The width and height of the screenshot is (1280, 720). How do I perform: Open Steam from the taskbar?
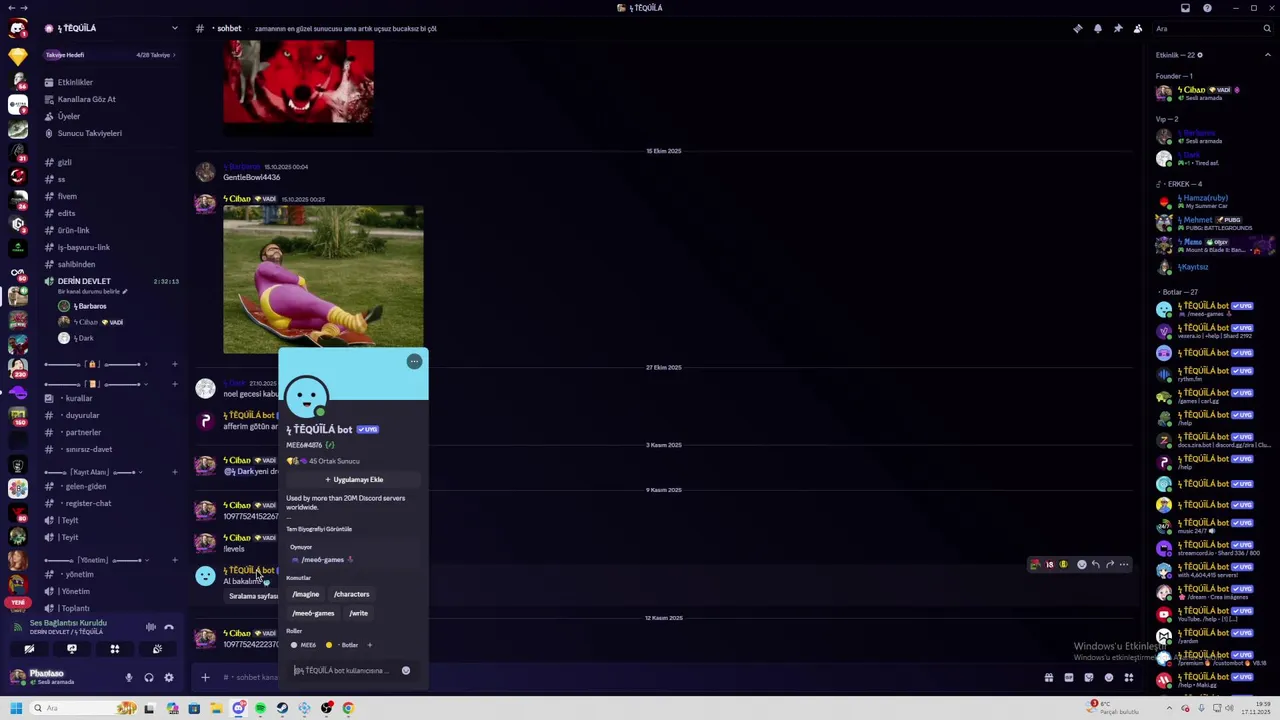tap(282, 708)
